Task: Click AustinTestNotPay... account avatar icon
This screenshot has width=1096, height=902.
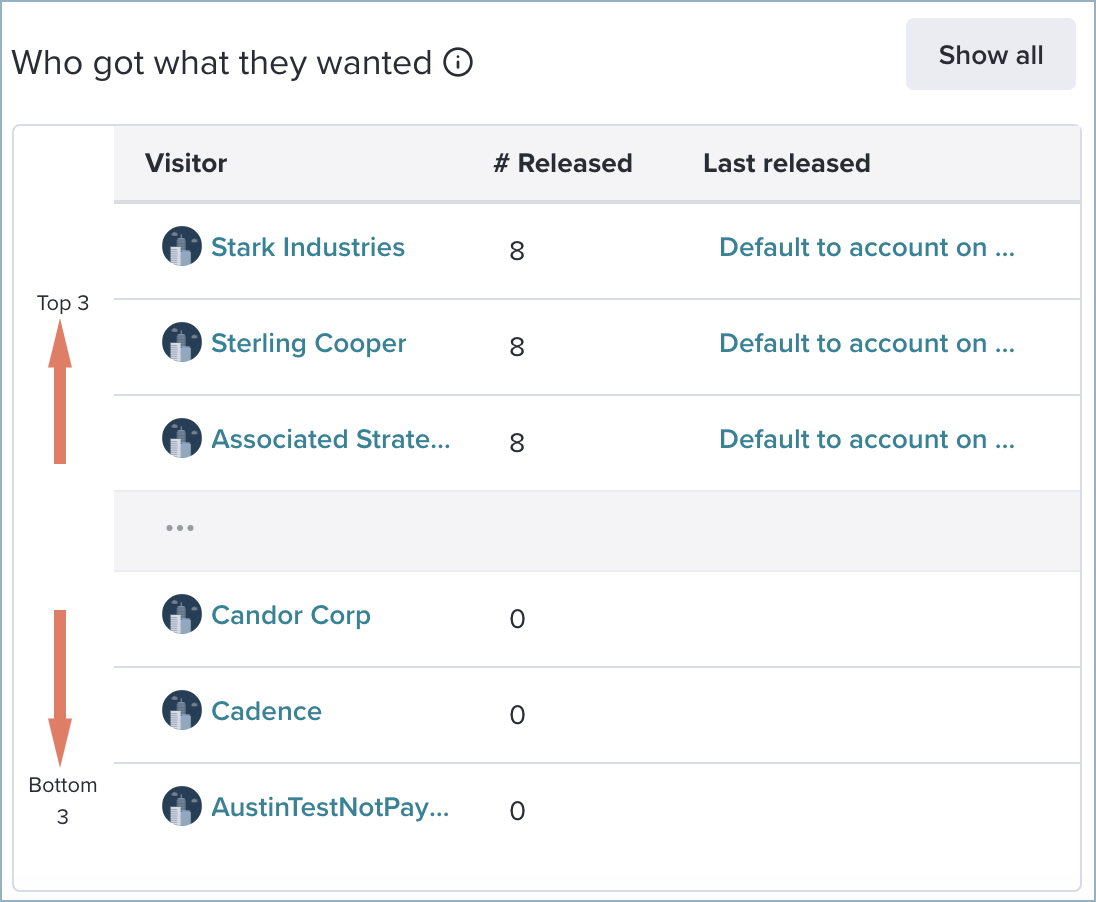Action: 182,806
